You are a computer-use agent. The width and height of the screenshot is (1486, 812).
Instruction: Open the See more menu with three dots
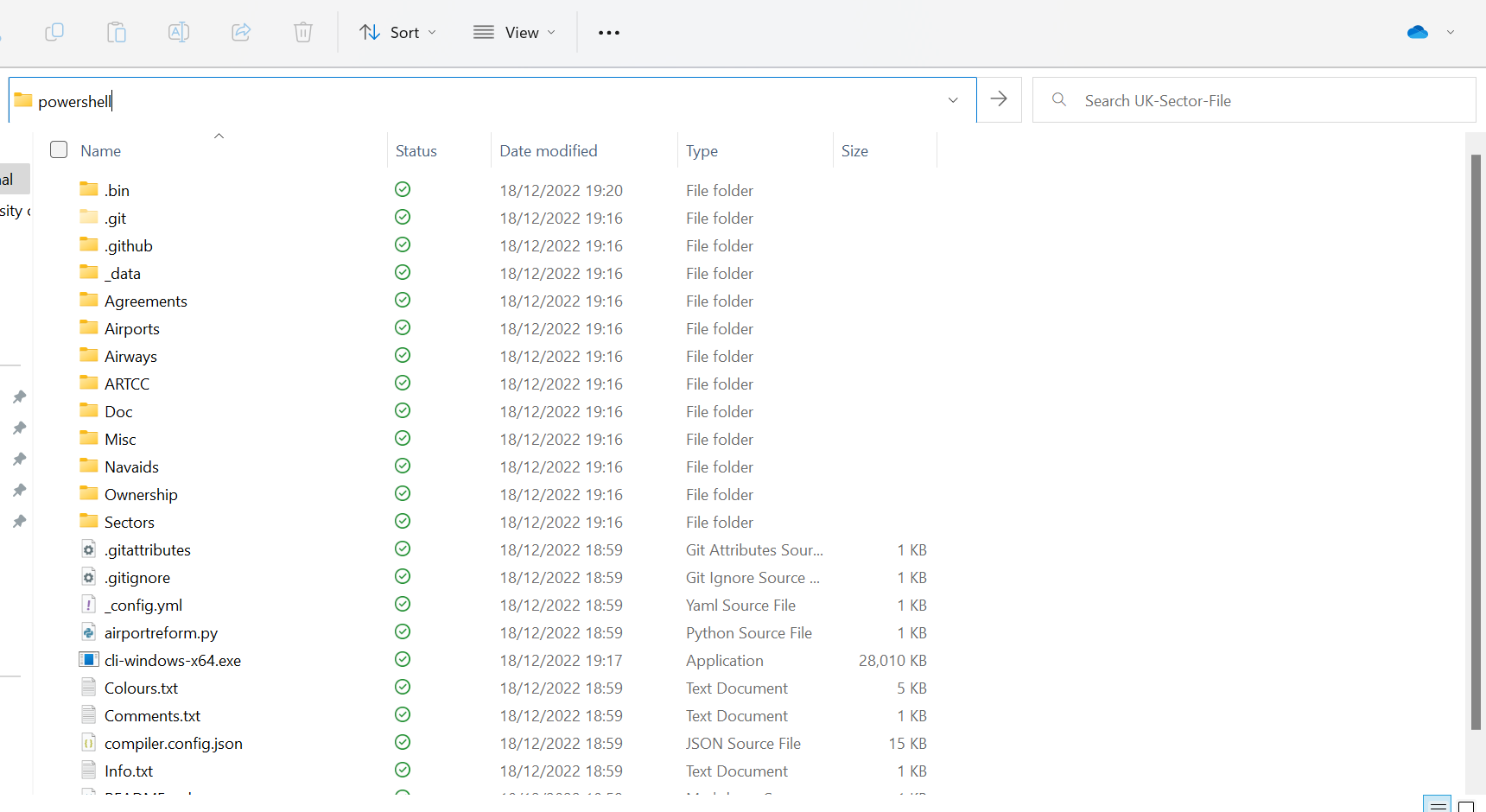pos(609,32)
